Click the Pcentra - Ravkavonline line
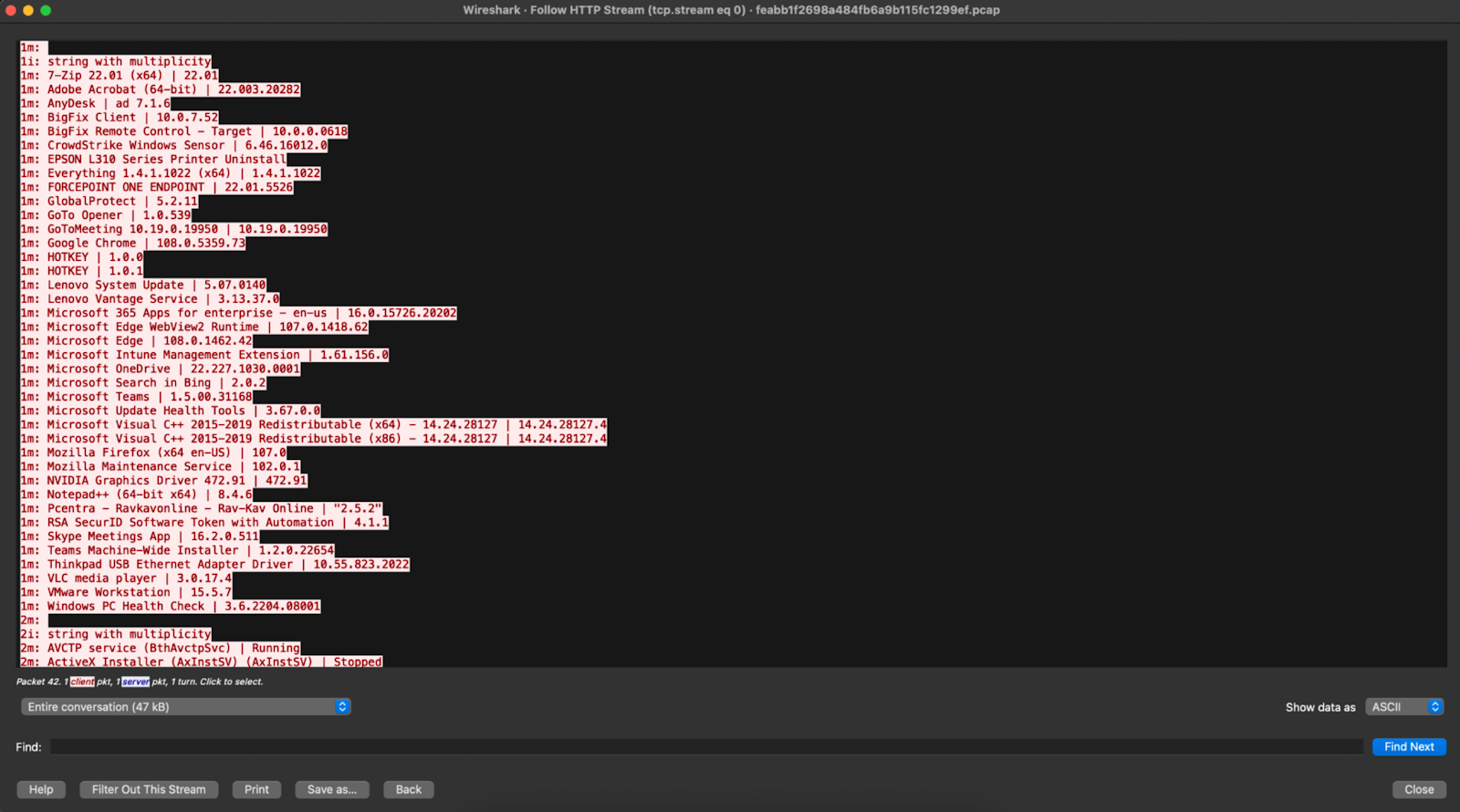Image resolution: width=1460 pixels, height=812 pixels. [x=202, y=509]
